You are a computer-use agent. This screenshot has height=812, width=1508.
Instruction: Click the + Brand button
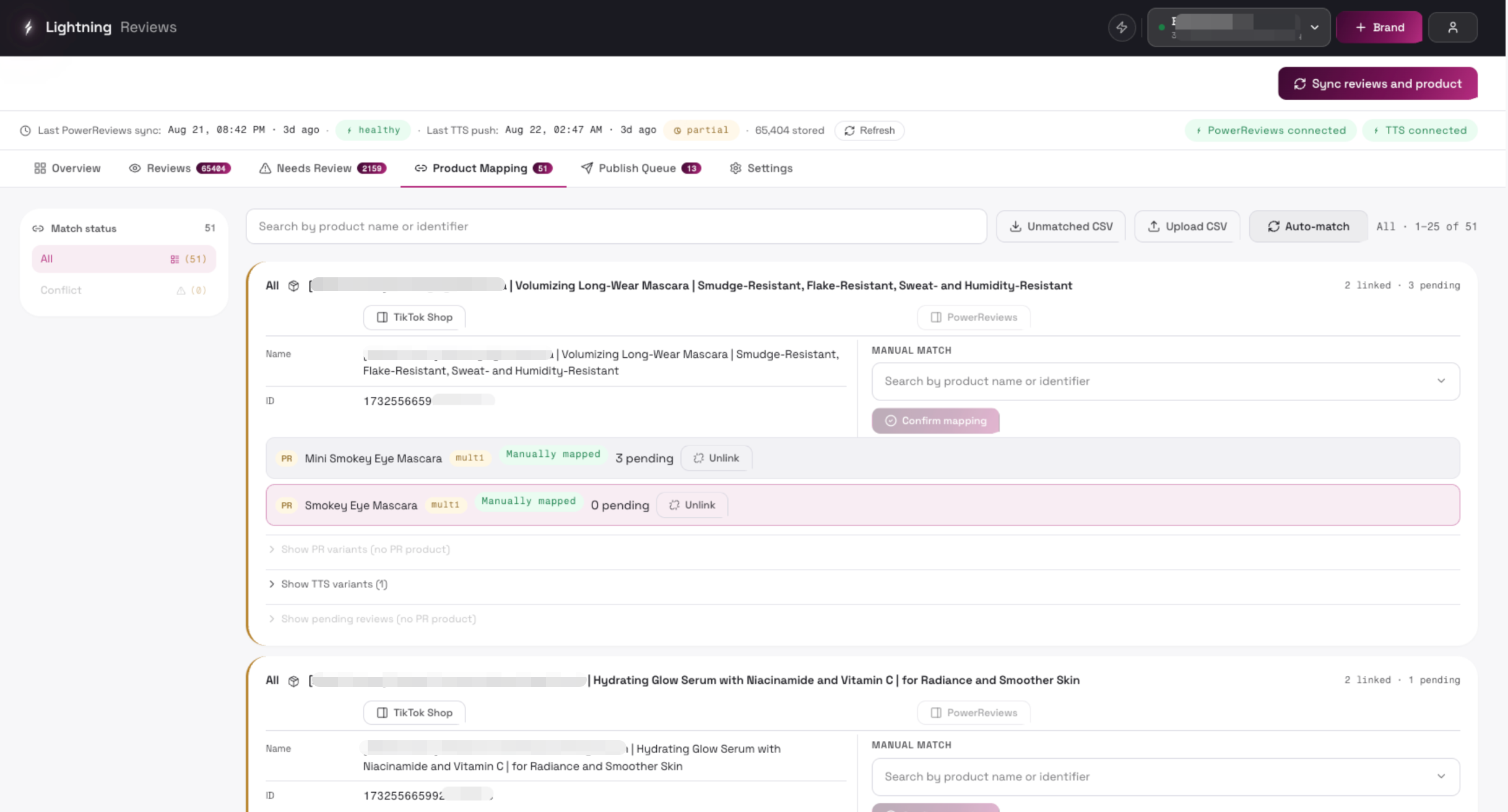pos(1379,27)
